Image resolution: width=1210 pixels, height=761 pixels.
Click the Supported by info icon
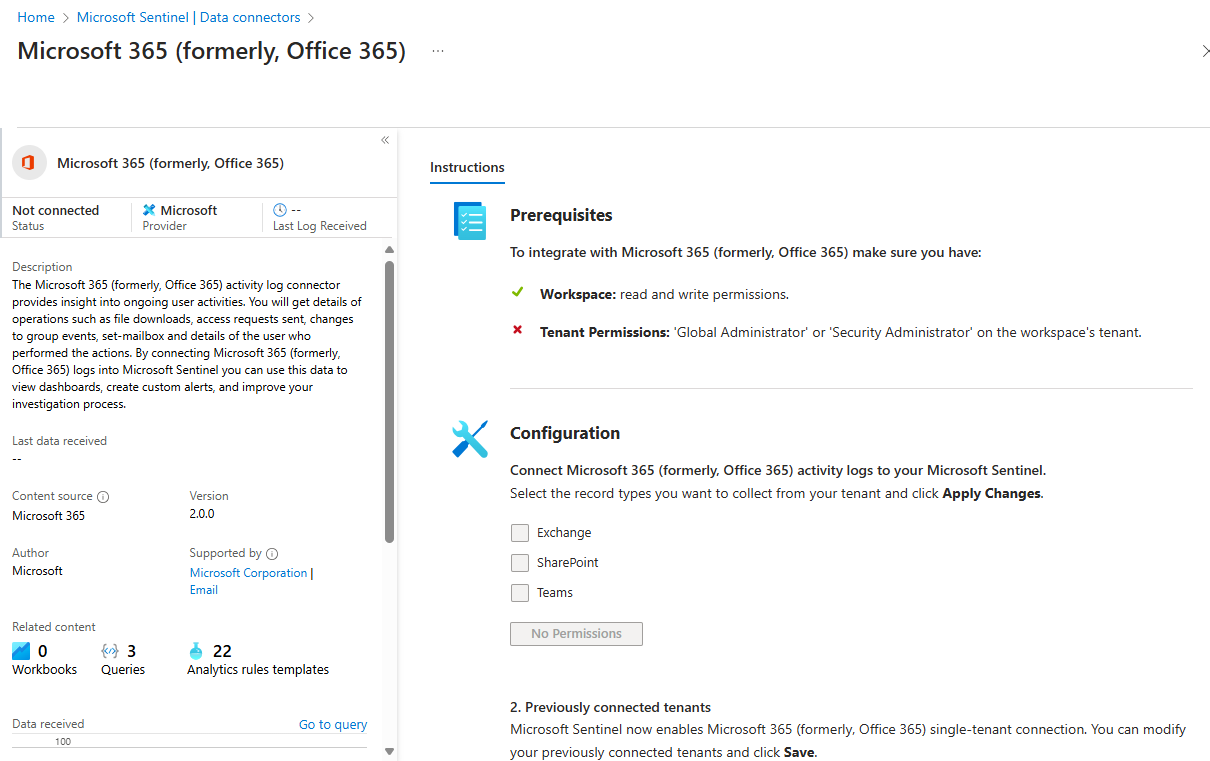click(272, 554)
